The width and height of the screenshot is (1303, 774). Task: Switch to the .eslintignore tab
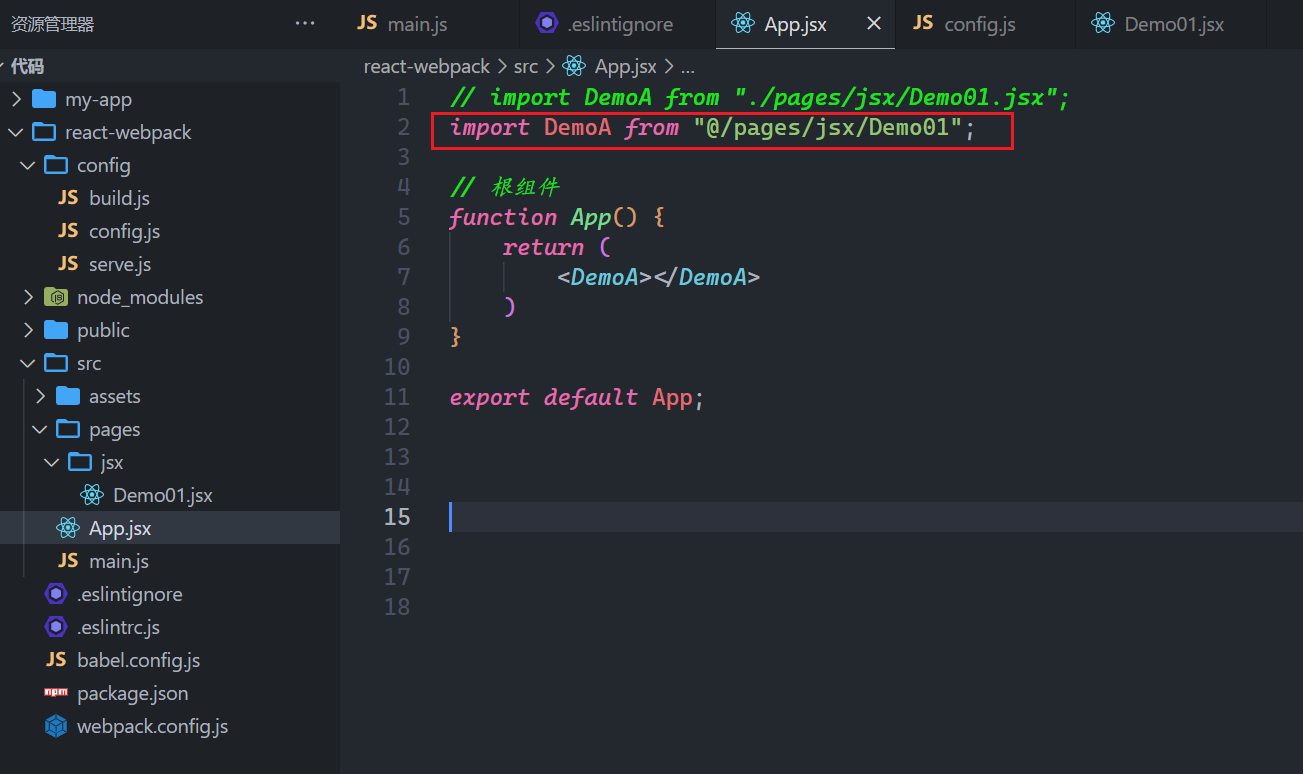pos(618,24)
